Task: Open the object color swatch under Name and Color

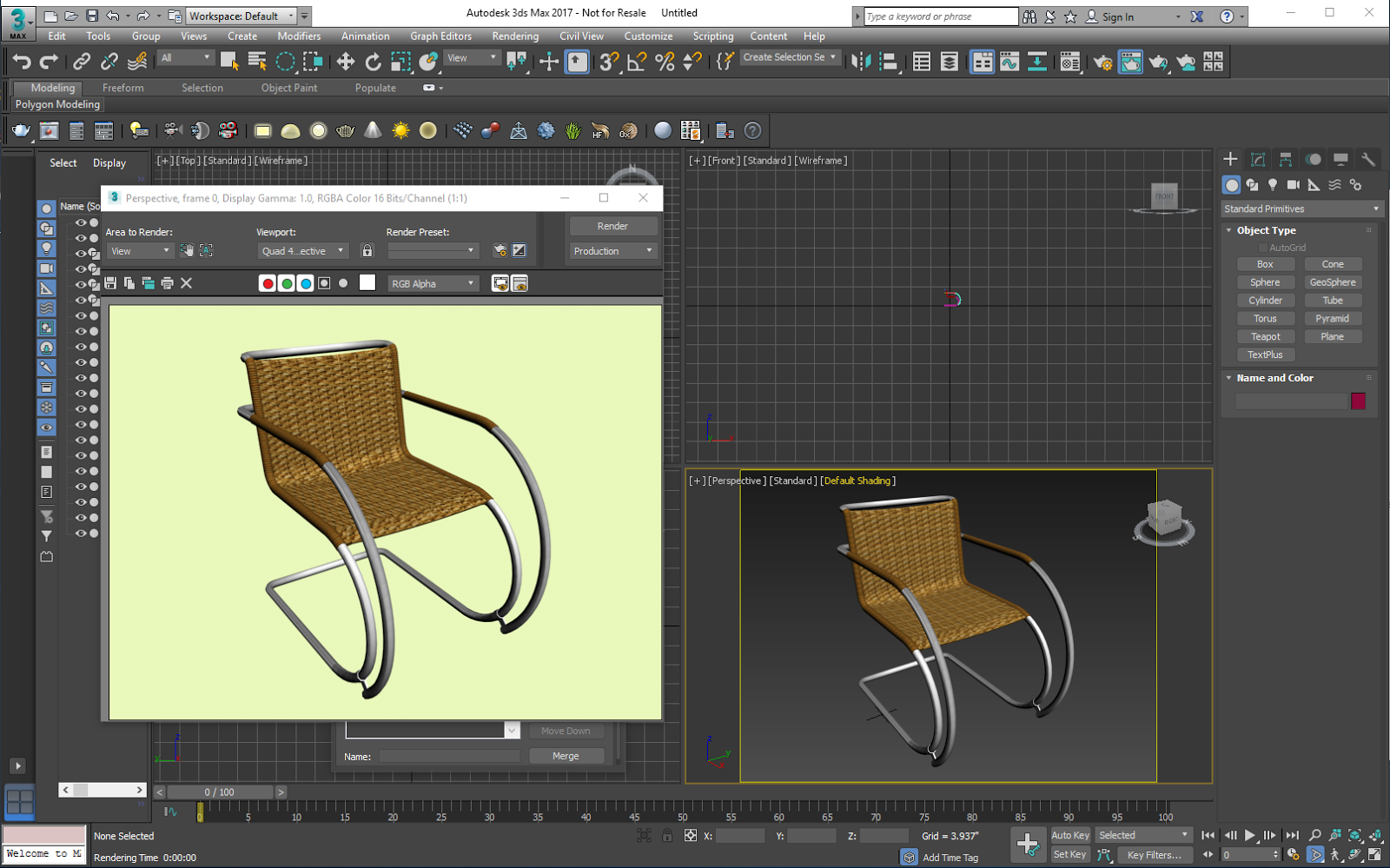Action: (1359, 401)
